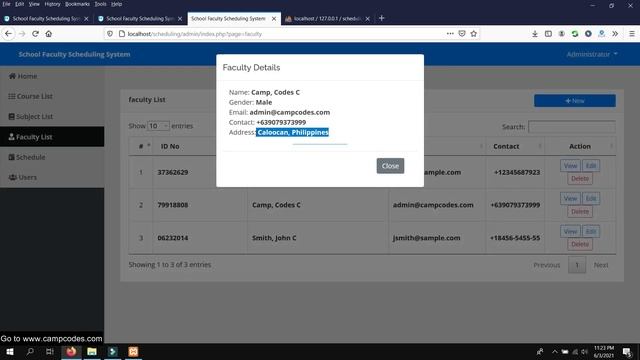Select Faculty List in sidebar
Screen dimensions: 640x360
point(52,137)
